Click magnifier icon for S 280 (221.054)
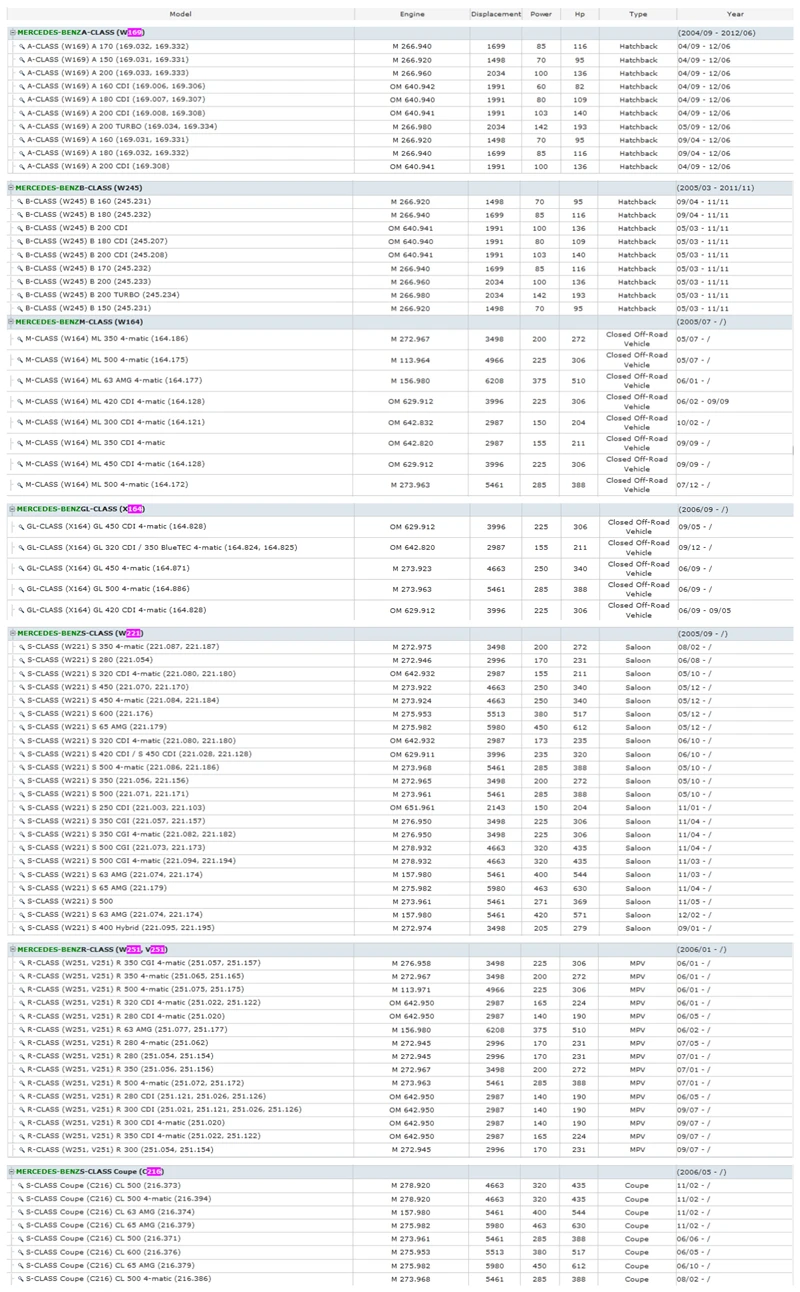The height and width of the screenshot is (1292, 800). [x=21, y=660]
